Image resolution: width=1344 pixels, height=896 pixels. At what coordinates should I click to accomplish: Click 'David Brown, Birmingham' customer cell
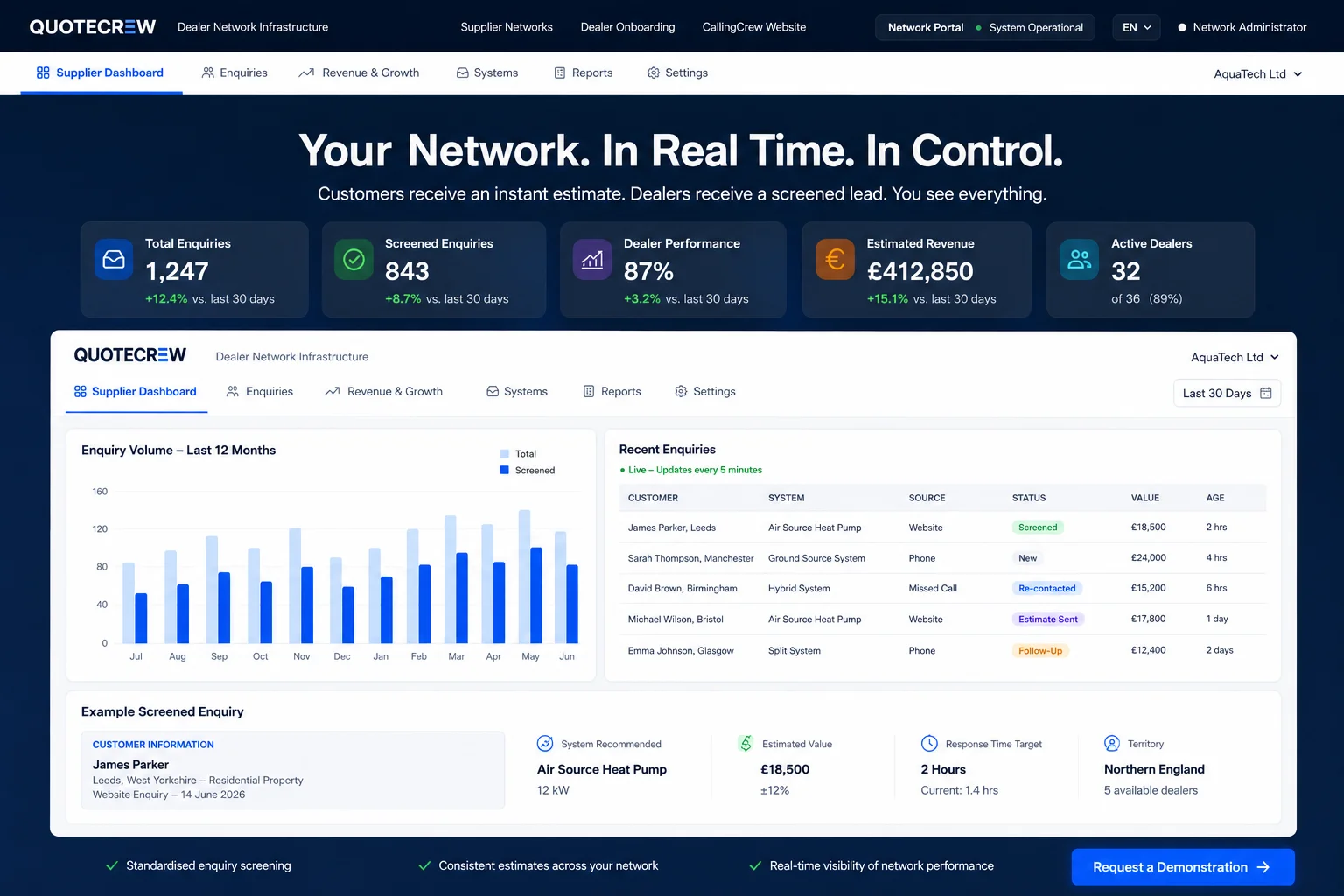click(x=682, y=588)
